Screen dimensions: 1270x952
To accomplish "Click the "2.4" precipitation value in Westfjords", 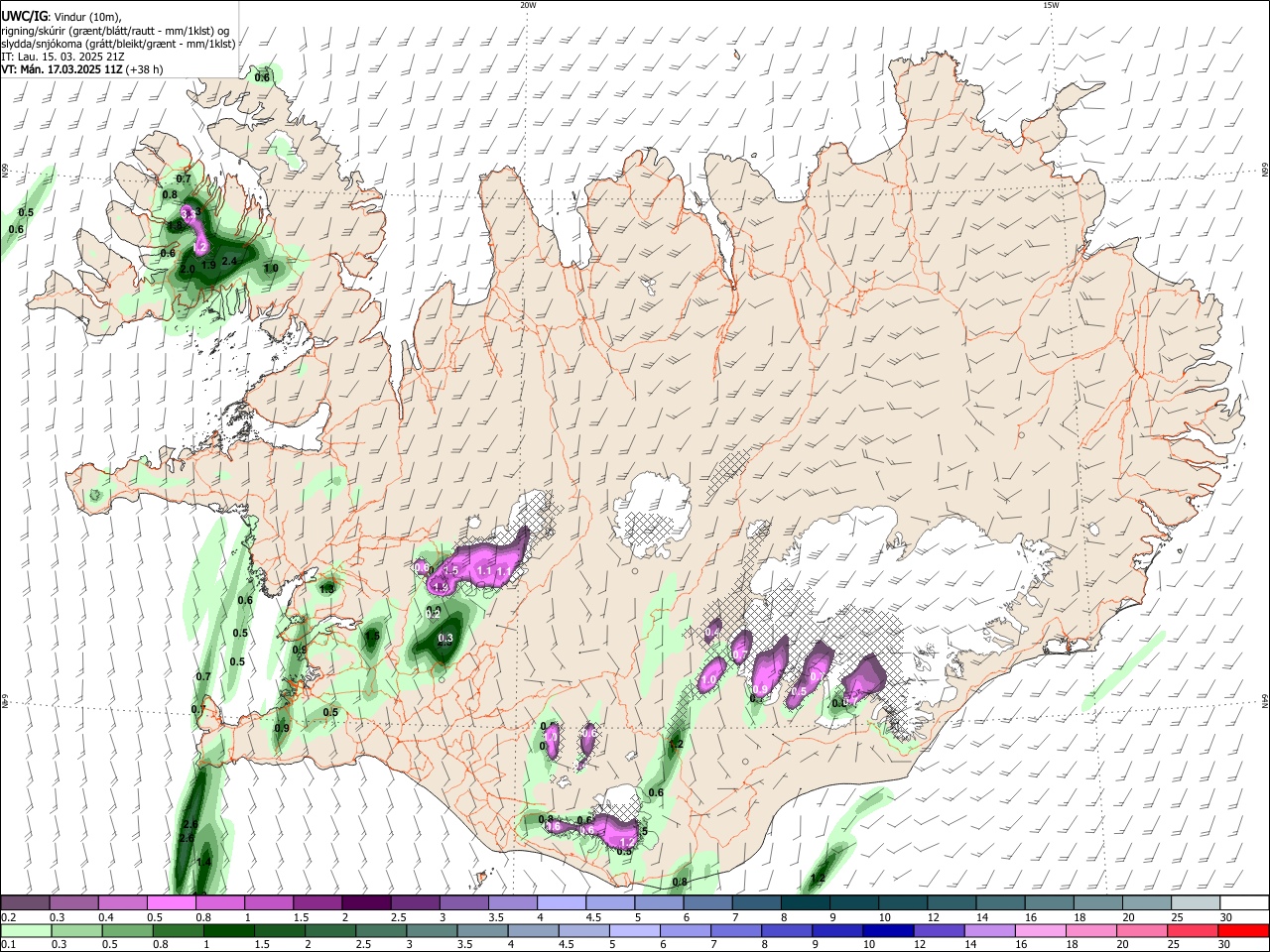I will pos(229,261).
